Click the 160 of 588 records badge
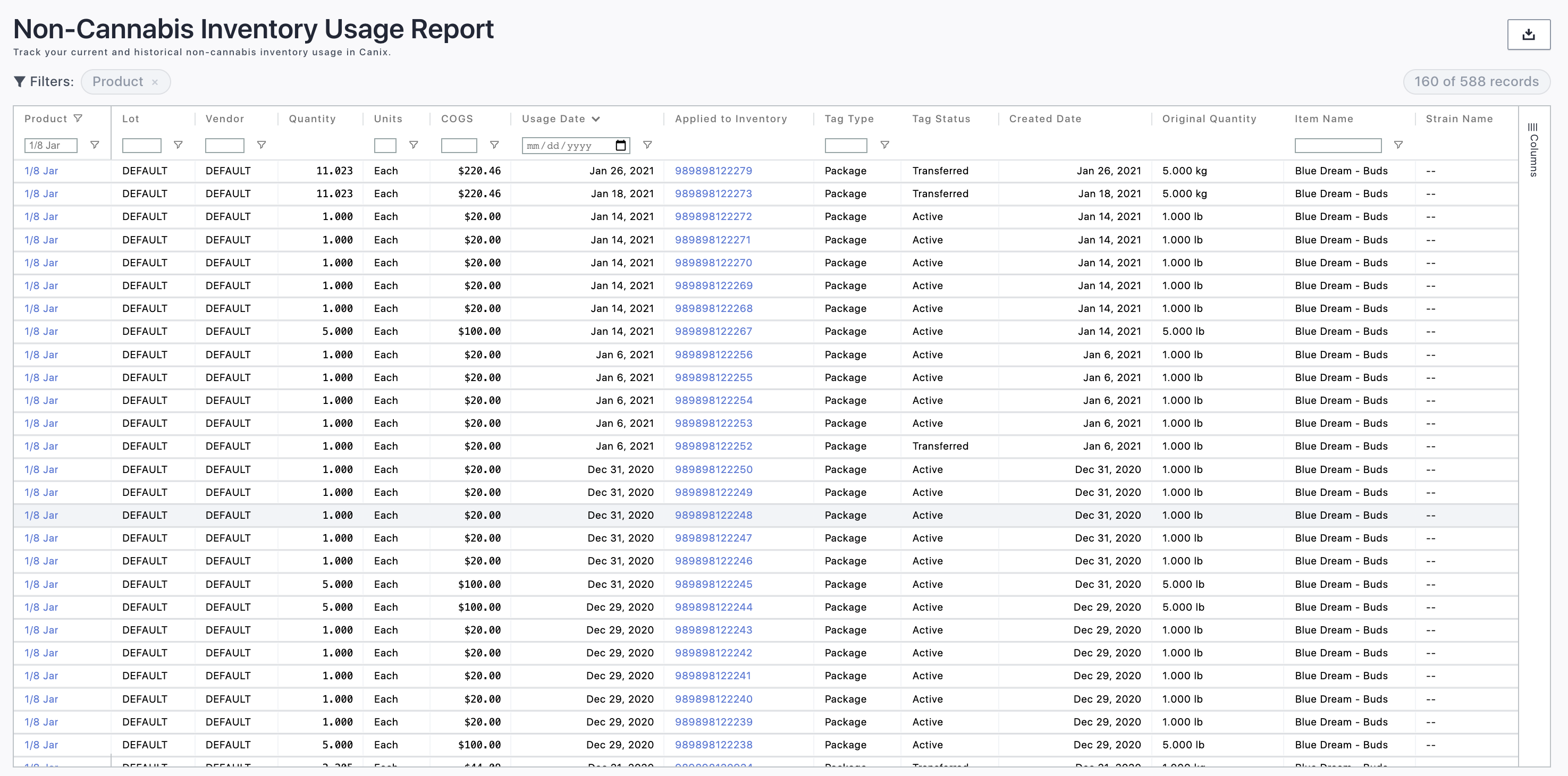The height and width of the screenshot is (776, 1568). 1476,81
